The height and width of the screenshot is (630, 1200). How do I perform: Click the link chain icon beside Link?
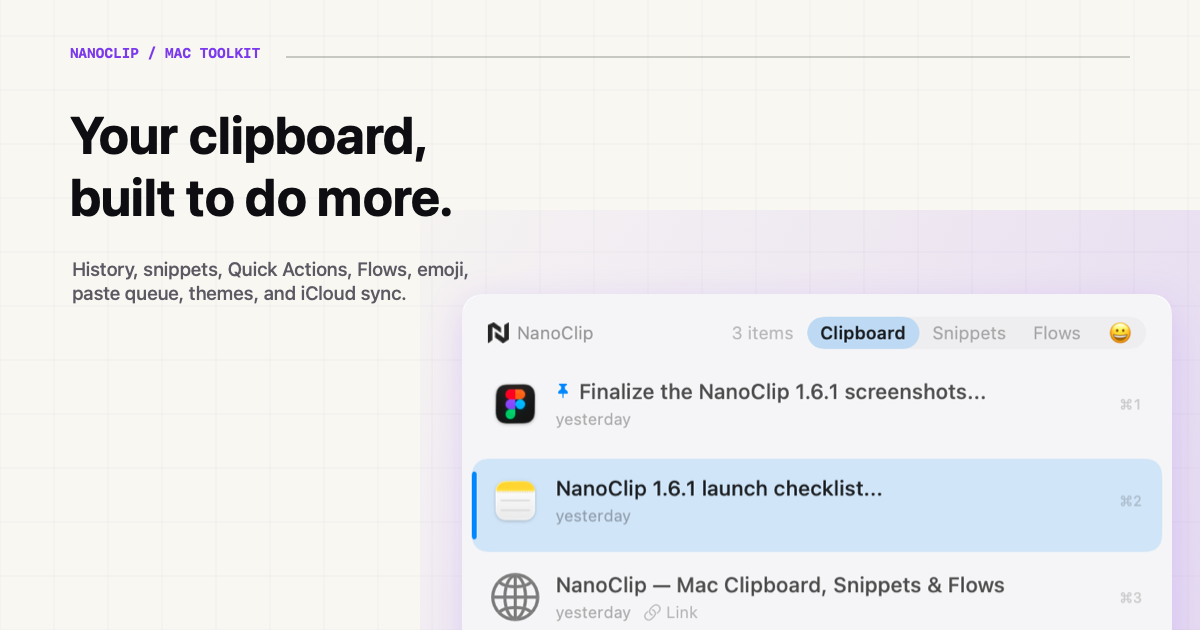(652, 612)
